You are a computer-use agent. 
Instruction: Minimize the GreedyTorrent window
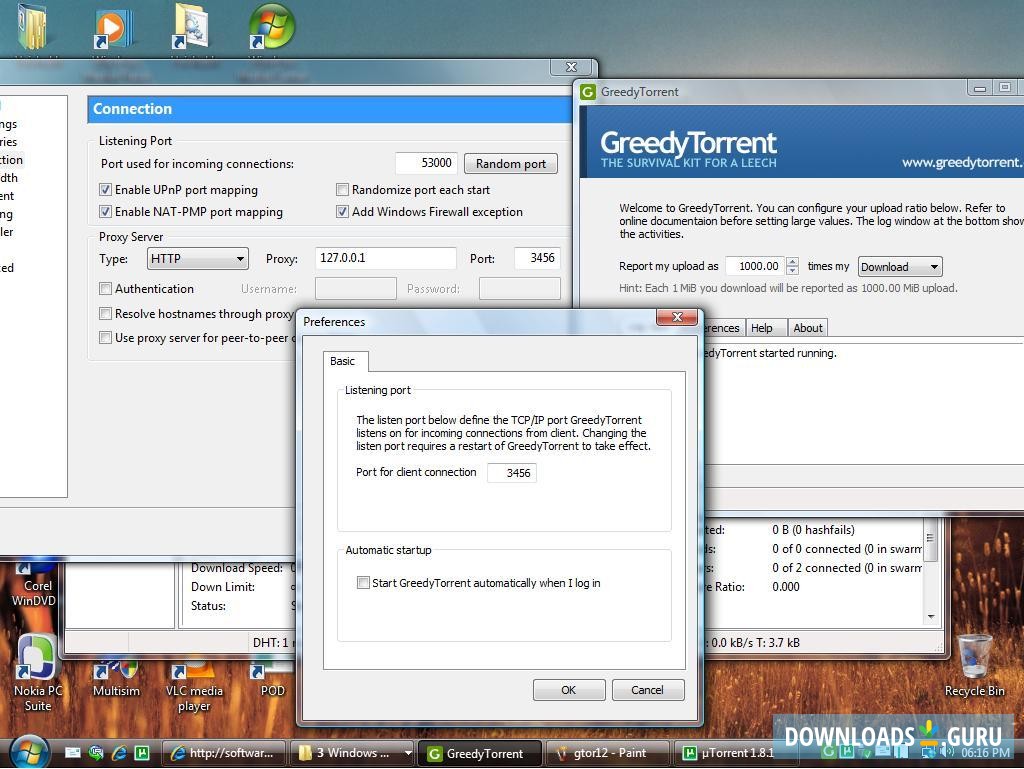click(x=980, y=88)
